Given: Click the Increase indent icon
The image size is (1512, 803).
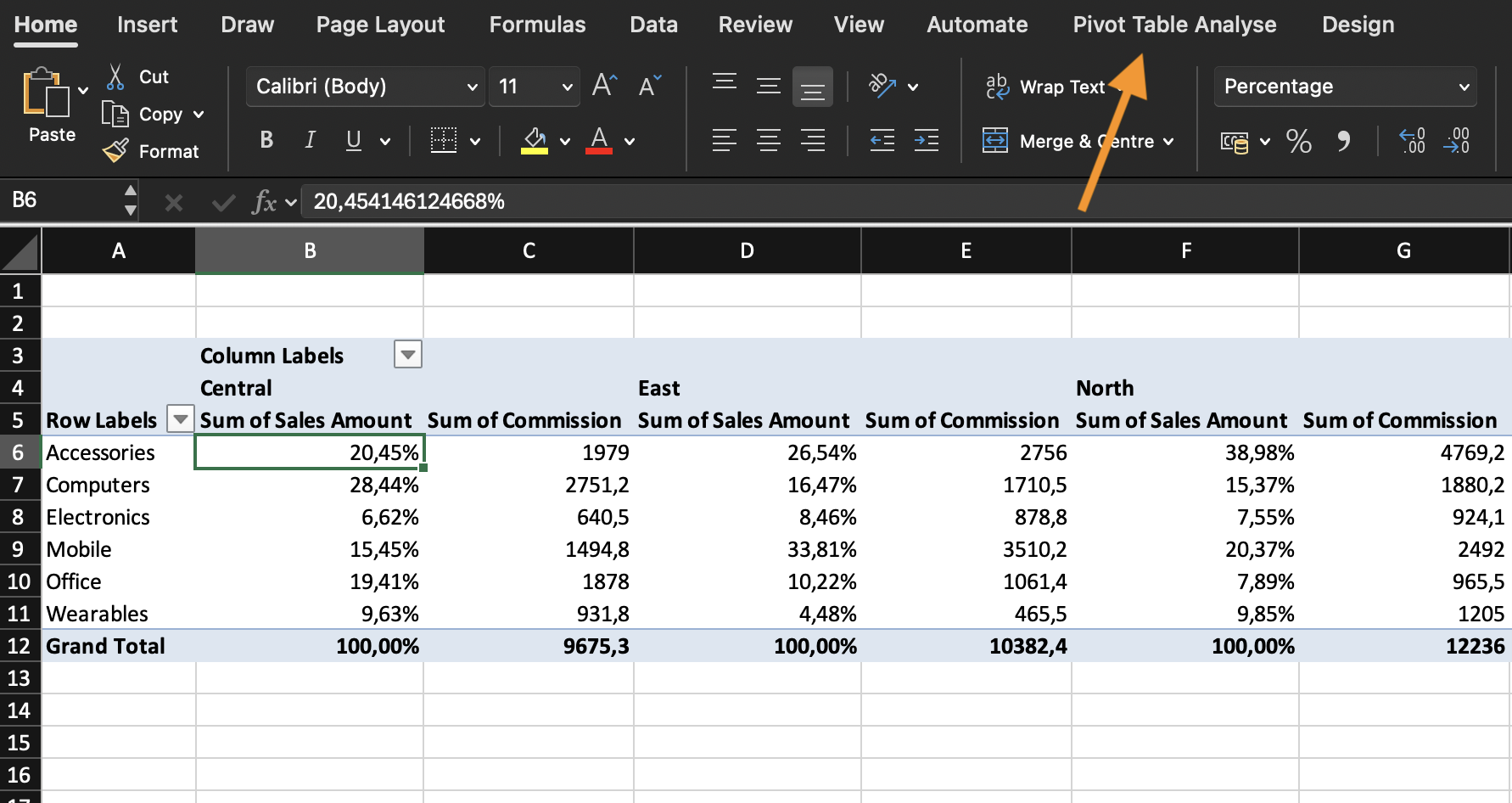Looking at the screenshot, I should [926, 141].
